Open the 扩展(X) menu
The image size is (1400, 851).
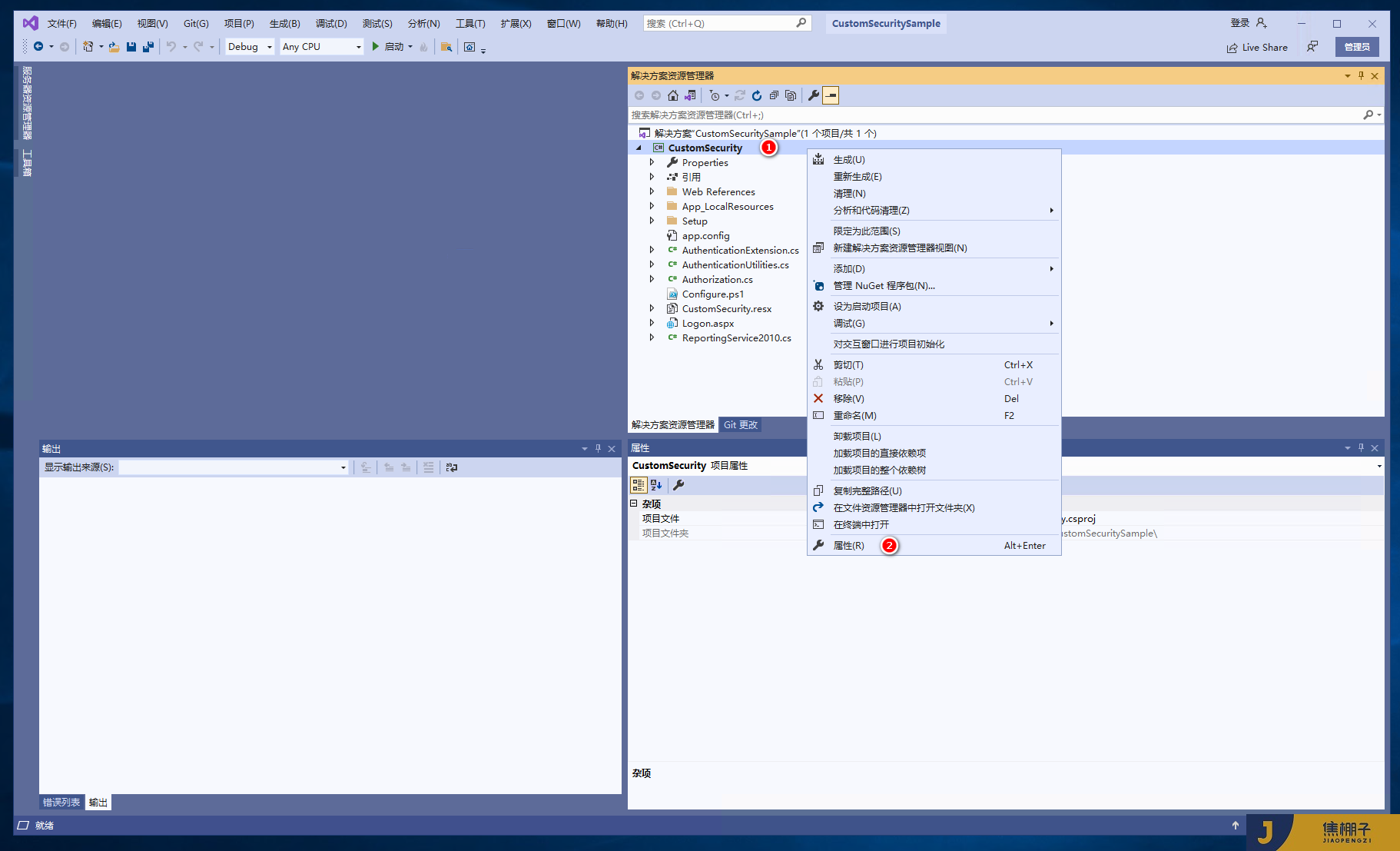click(516, 23)
